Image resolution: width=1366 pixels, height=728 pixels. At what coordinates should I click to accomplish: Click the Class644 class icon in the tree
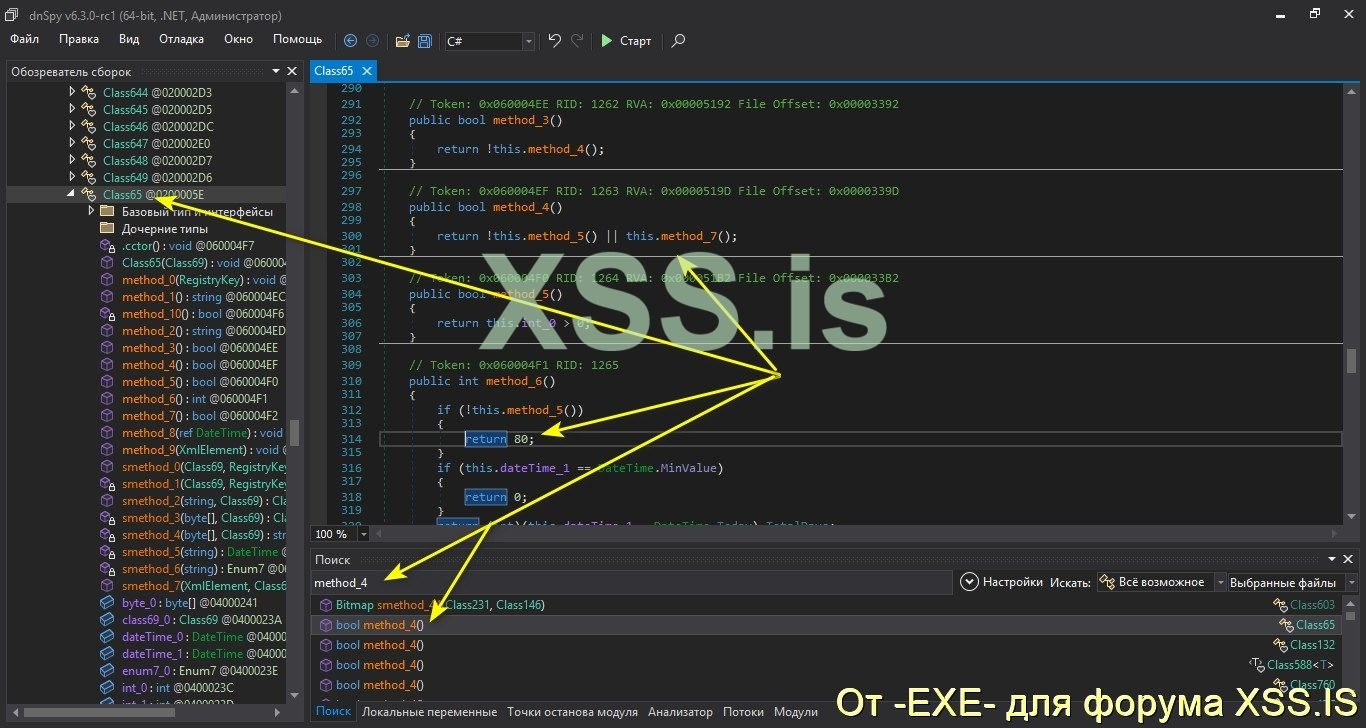(x=89, y=92)
